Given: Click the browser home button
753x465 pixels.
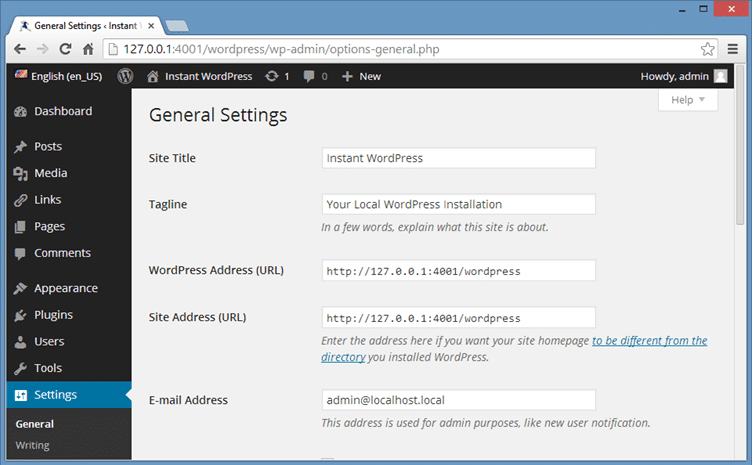Looking at the screenshot, I should coord(89,49).
